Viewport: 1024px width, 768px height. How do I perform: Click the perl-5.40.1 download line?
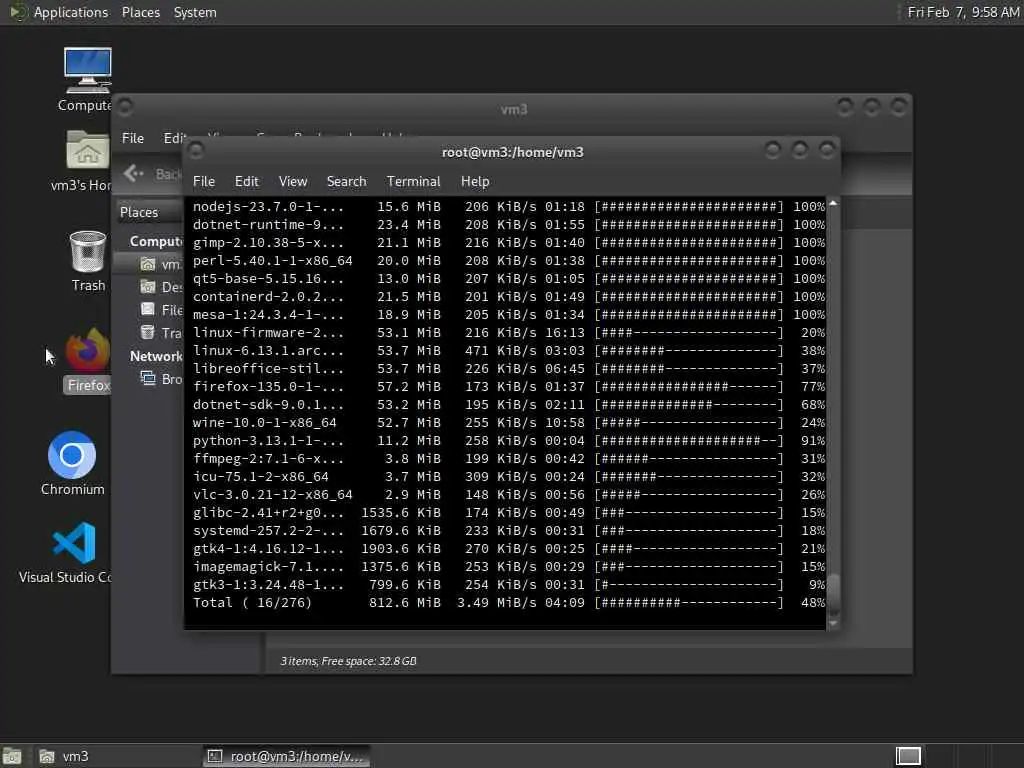(509, 261)
